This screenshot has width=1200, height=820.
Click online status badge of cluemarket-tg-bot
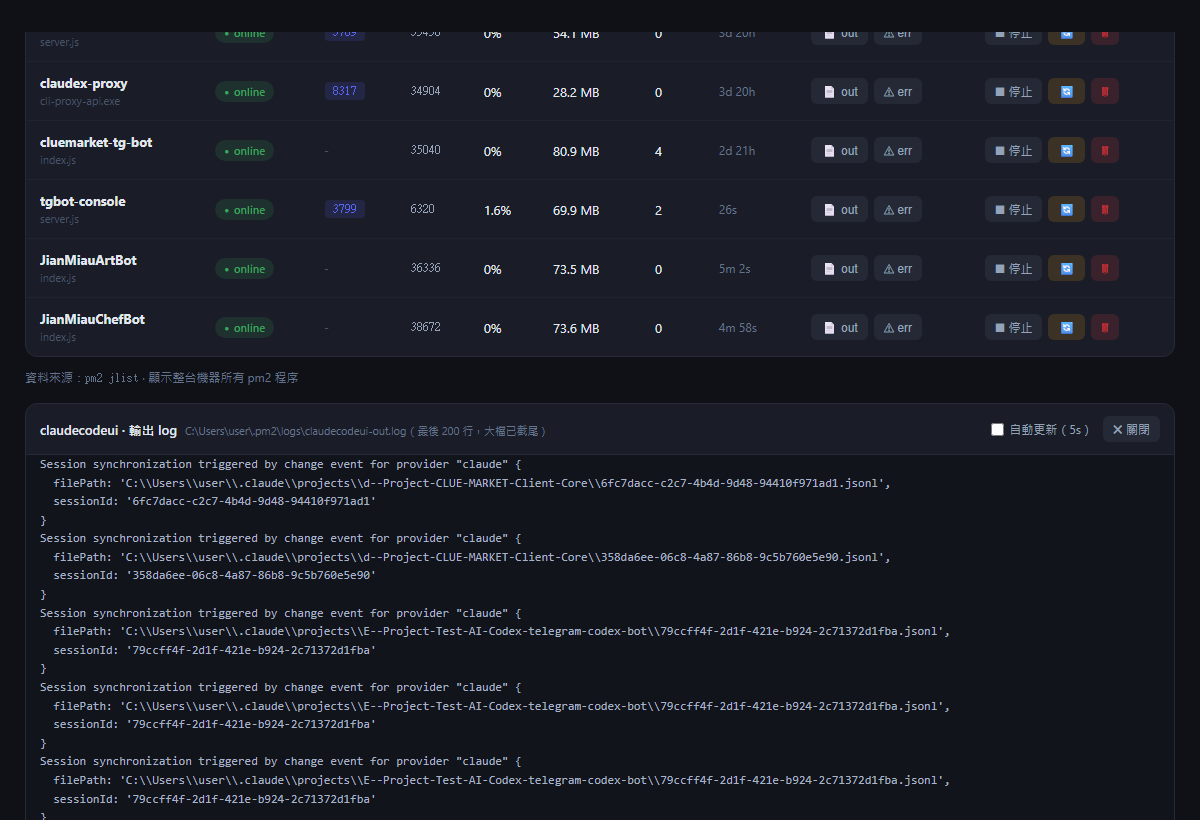click(x=244, y=151)
